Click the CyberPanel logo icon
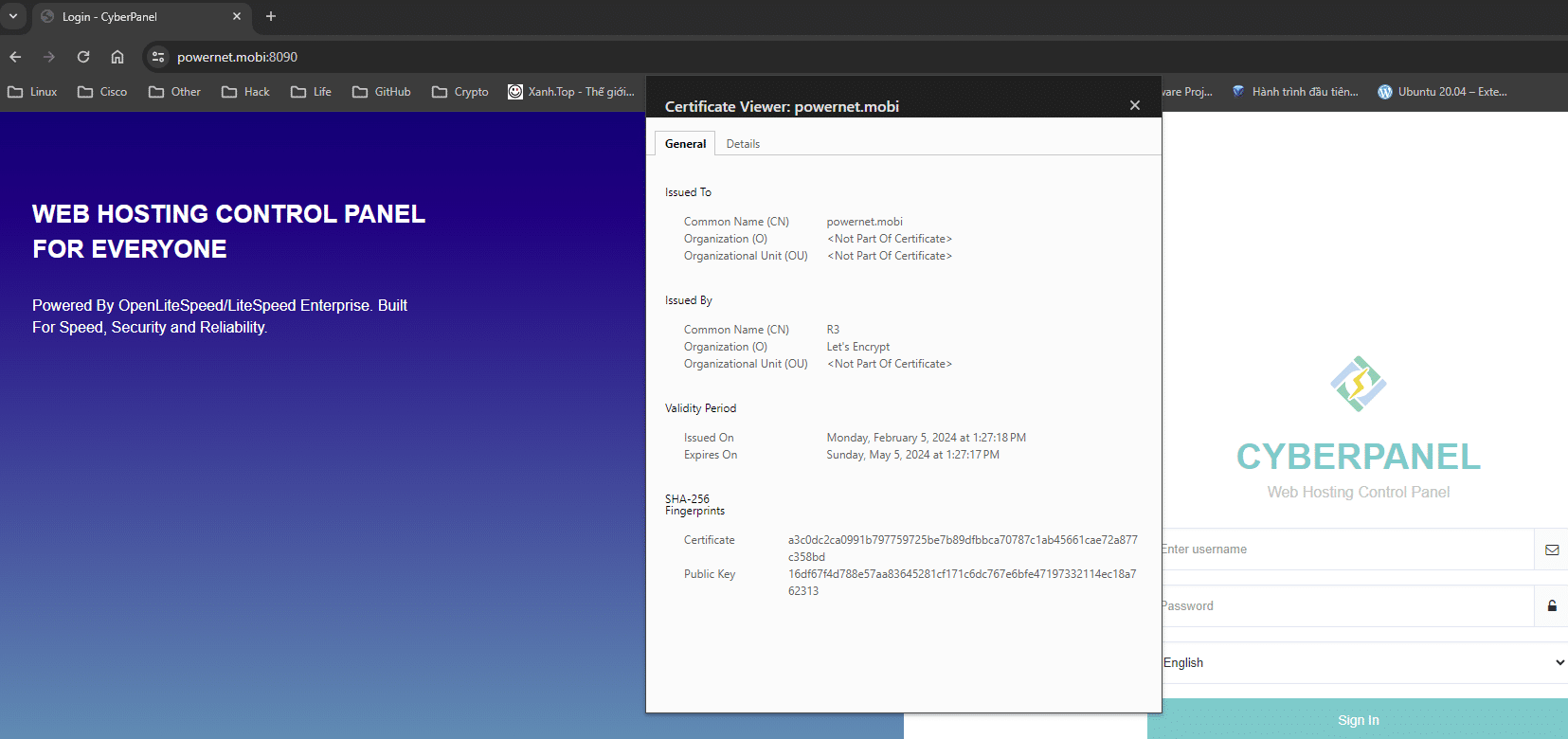This screenshot has width=1568, height=739. tap(1359, 384)
